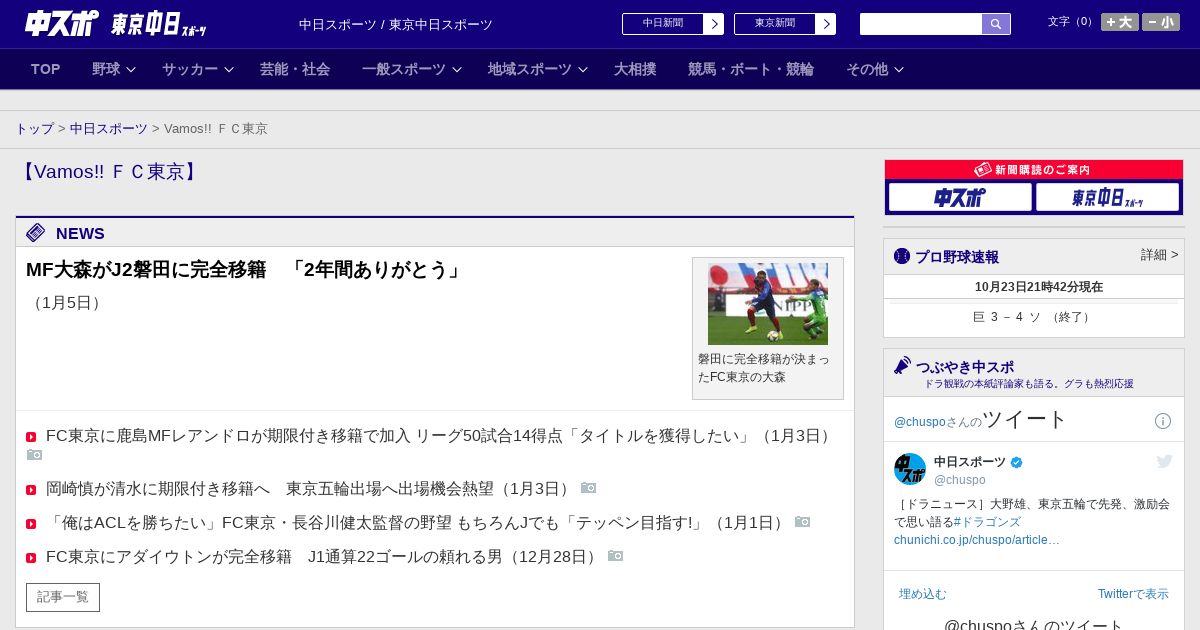Open the 東京新聞 link button
The width and height of the screenshot is (1200, 630).
point(775,24)
